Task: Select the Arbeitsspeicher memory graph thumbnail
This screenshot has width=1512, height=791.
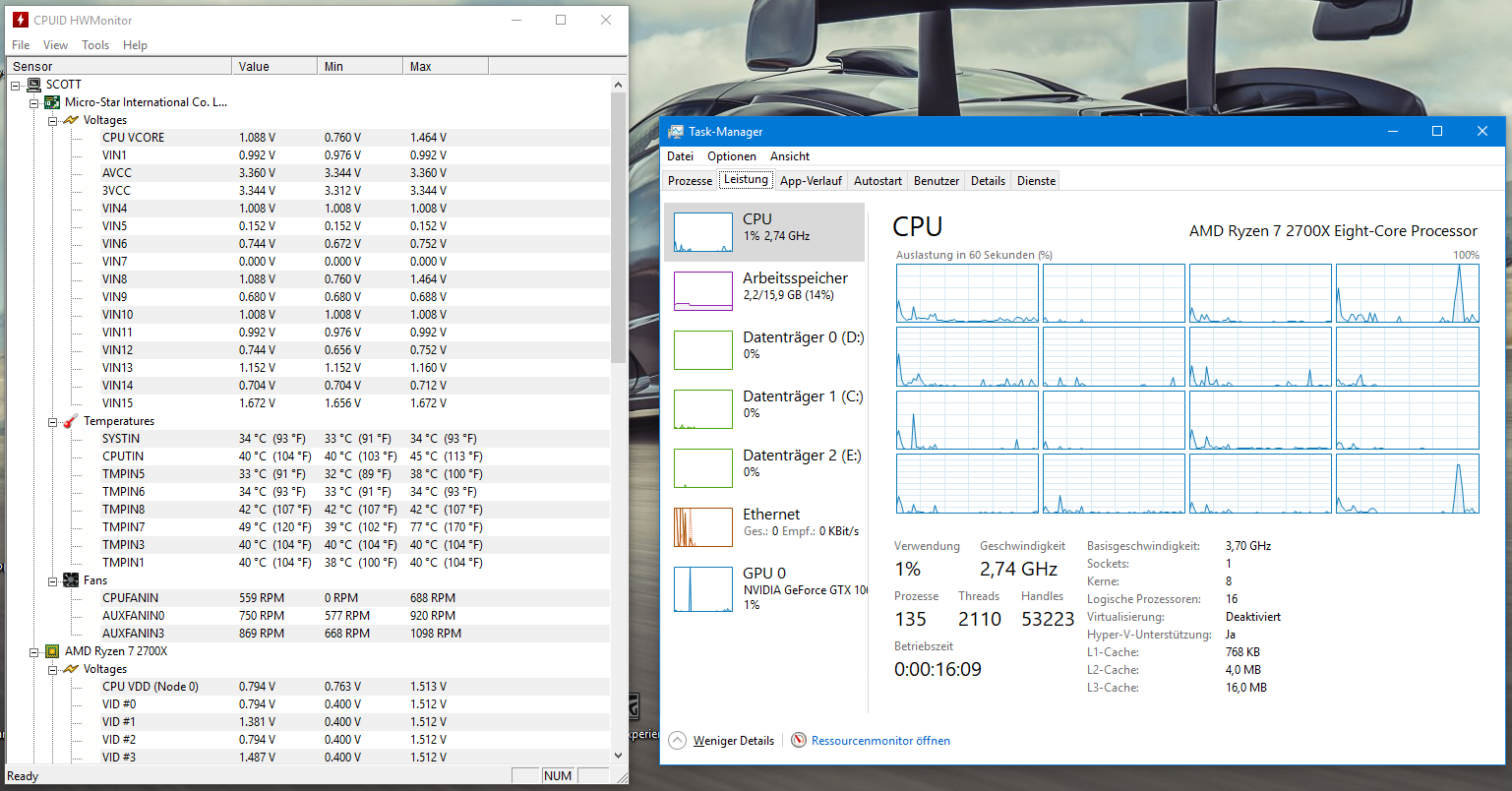Action: (x=703, y=291)
